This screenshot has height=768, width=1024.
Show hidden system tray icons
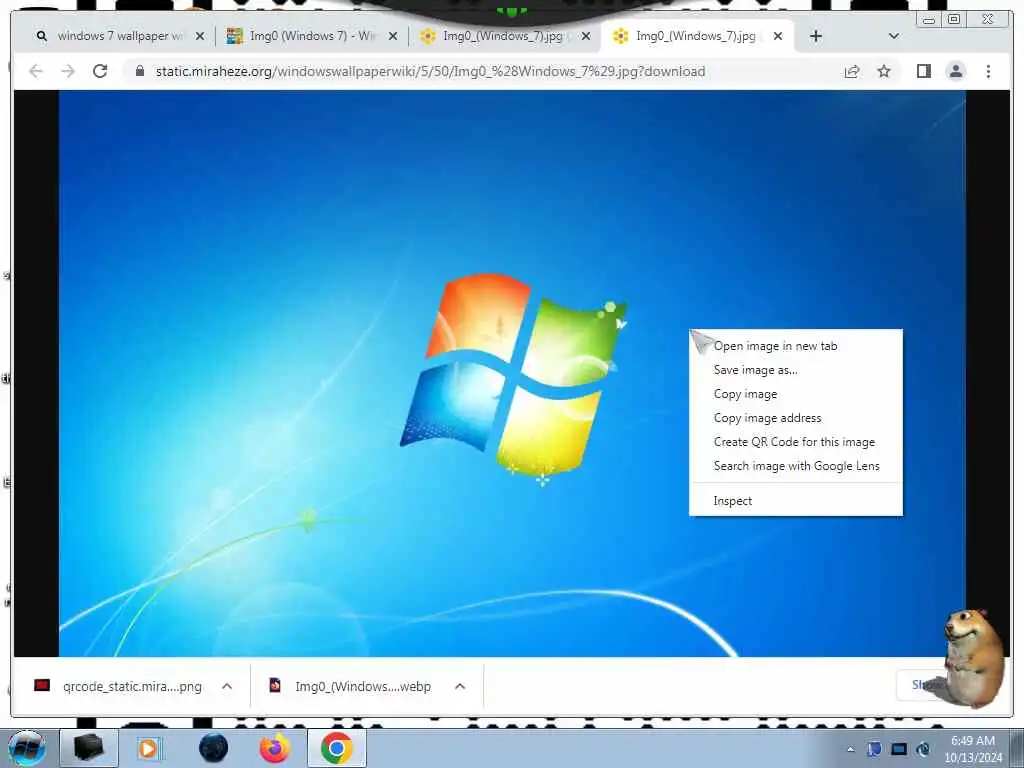(850, 749)
